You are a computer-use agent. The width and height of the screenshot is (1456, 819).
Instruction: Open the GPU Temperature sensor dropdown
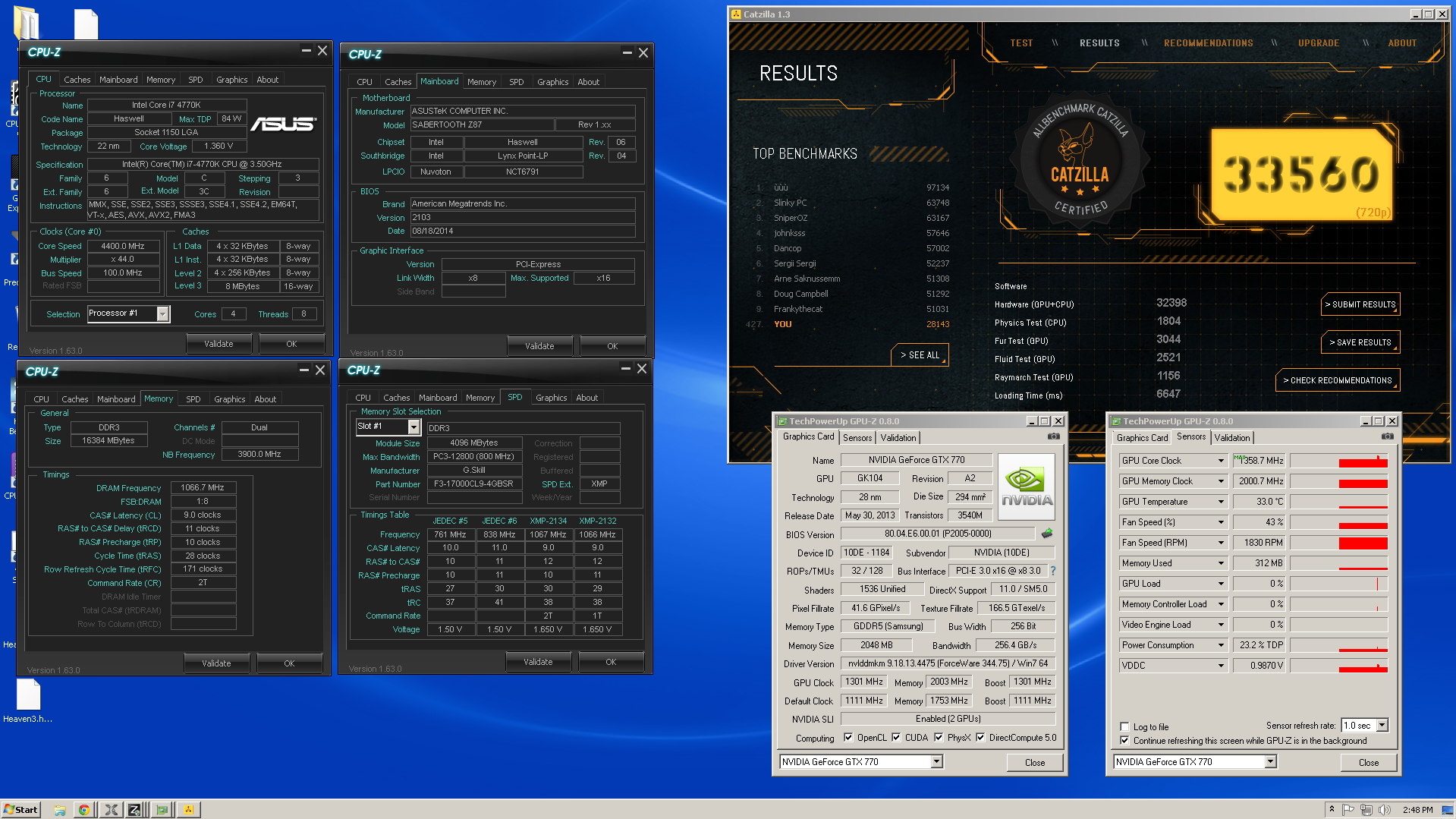tap(1220, 502)
